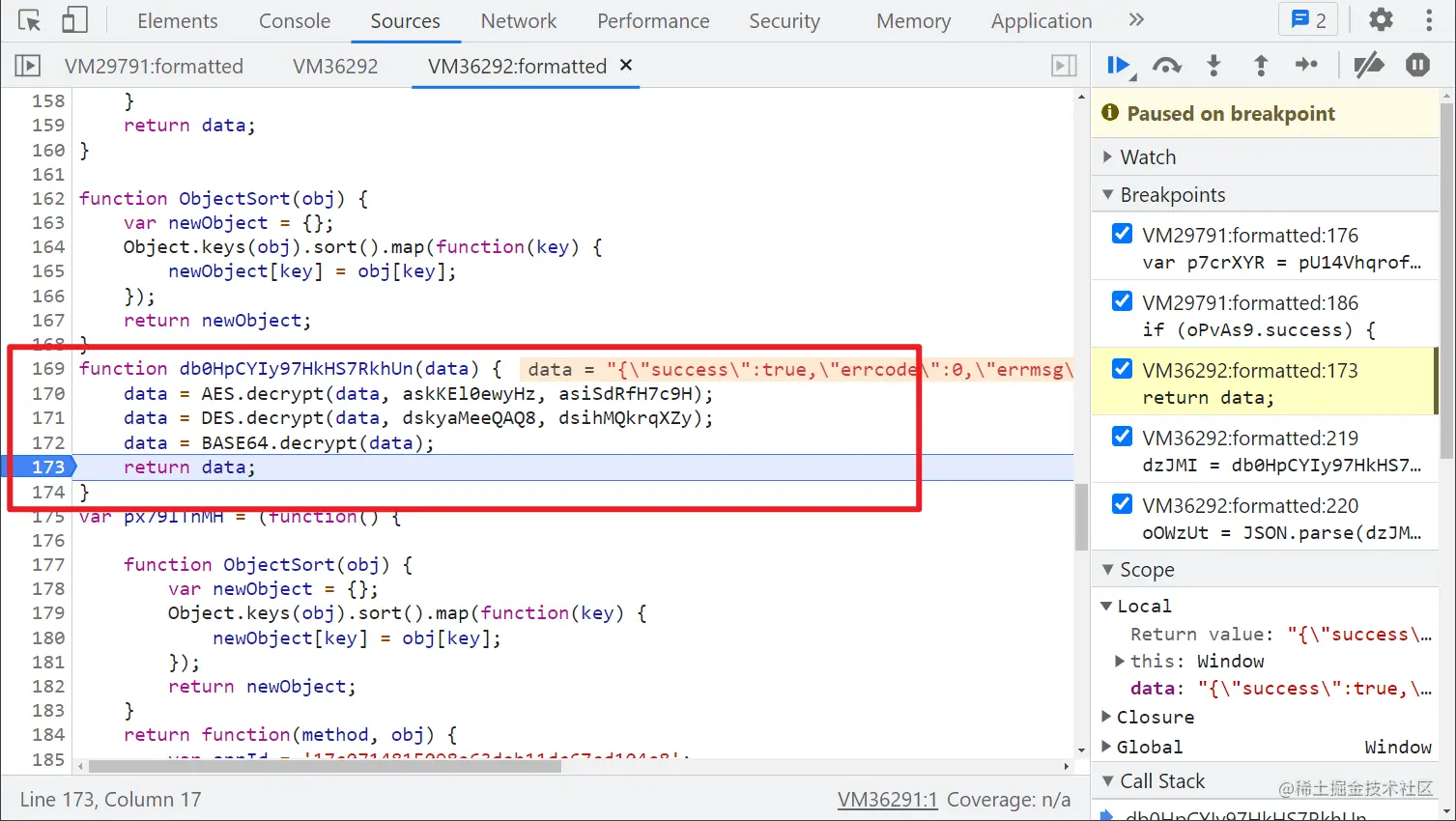
Task: Open the Memory panel
Action: coord(914,20)
